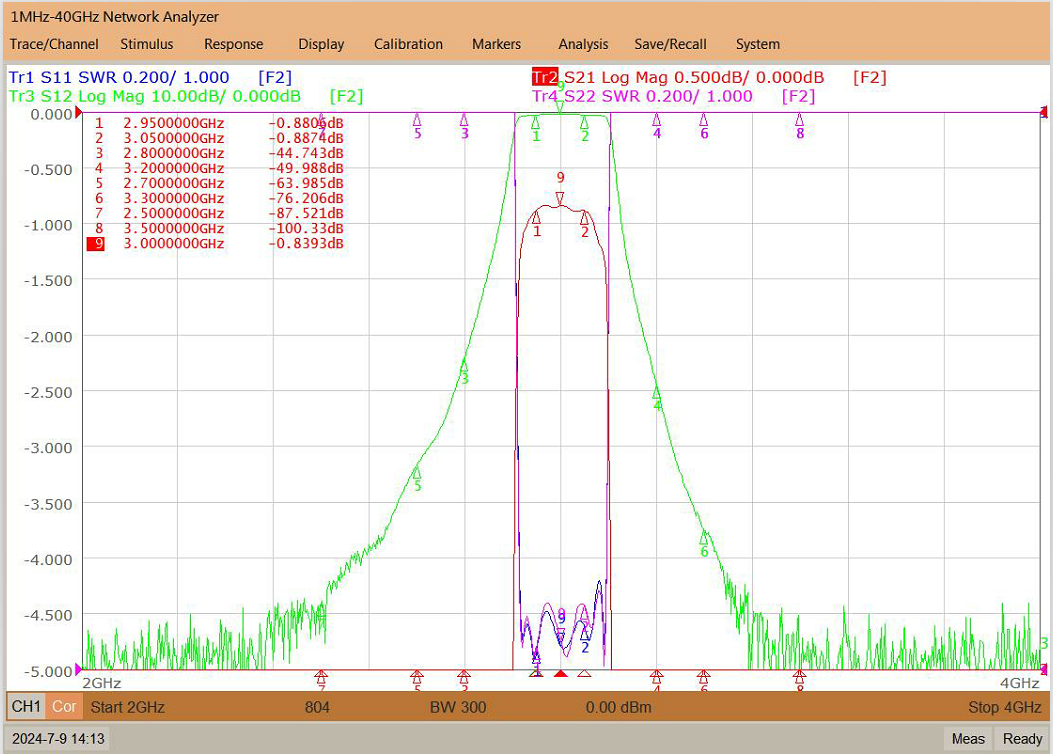Click marker 1 row at 2.9500000GHz
The height and width of the screenshot is (754, 1053).
point(218,123)
